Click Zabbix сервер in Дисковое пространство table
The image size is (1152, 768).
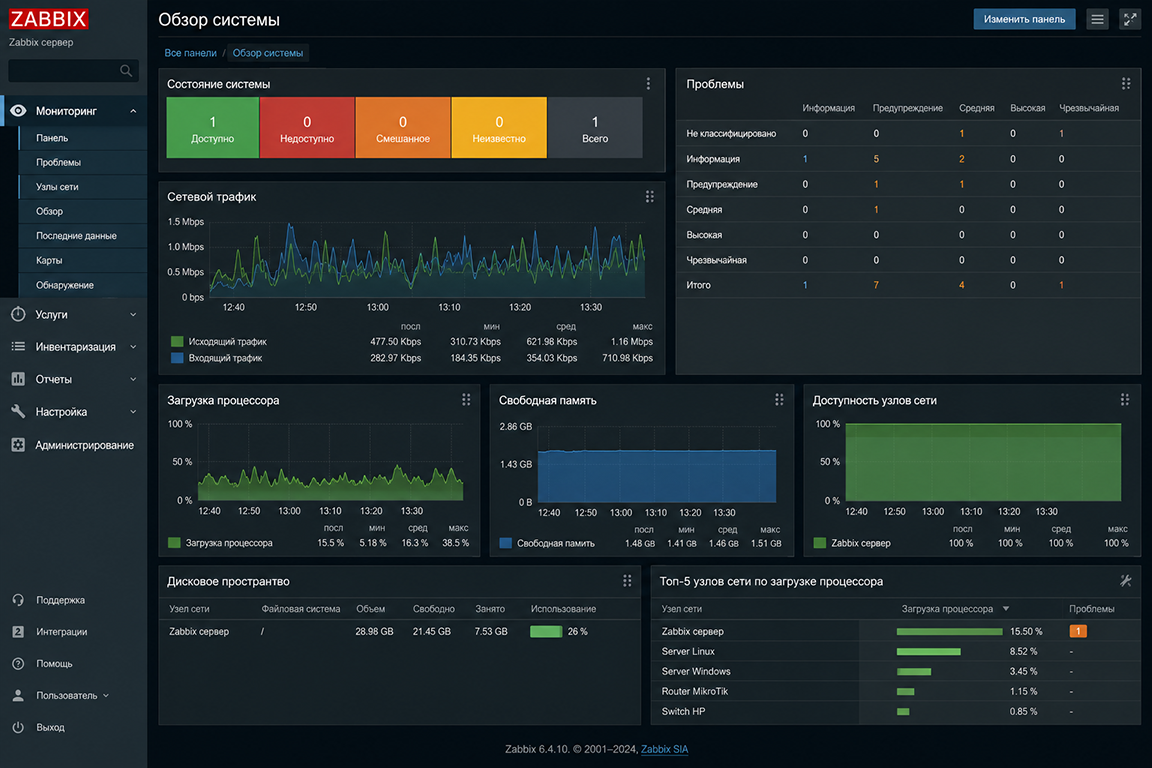coord(199,631)
